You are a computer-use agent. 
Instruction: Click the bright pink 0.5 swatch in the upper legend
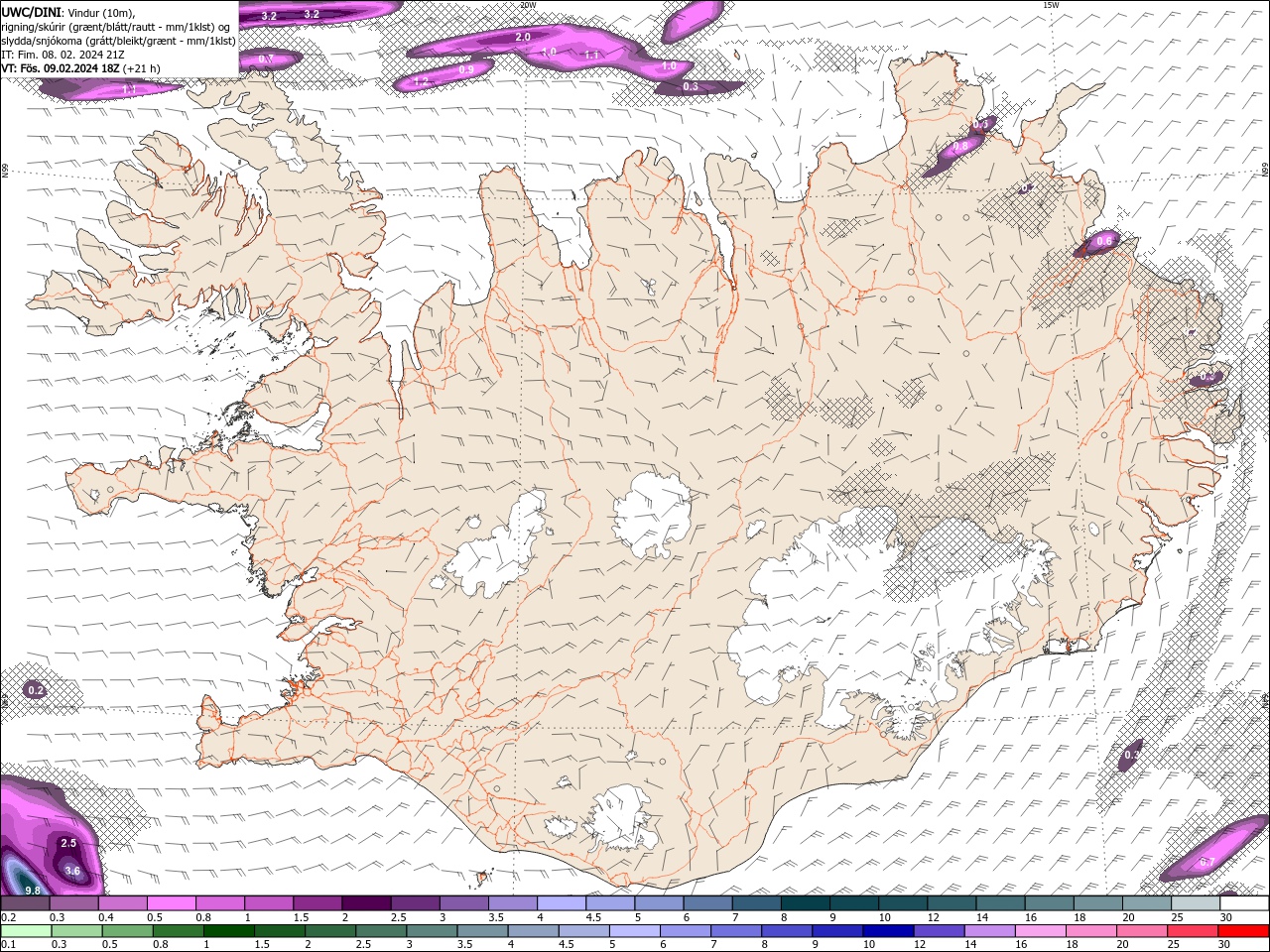(x=171, y=903)
